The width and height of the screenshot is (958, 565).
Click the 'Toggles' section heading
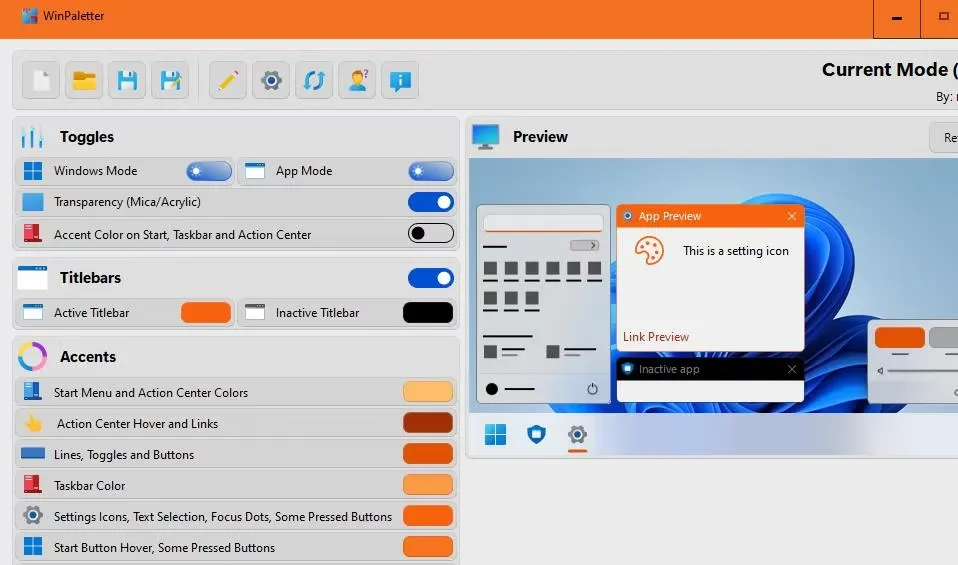pyautogui.click(x=87, y=137)
